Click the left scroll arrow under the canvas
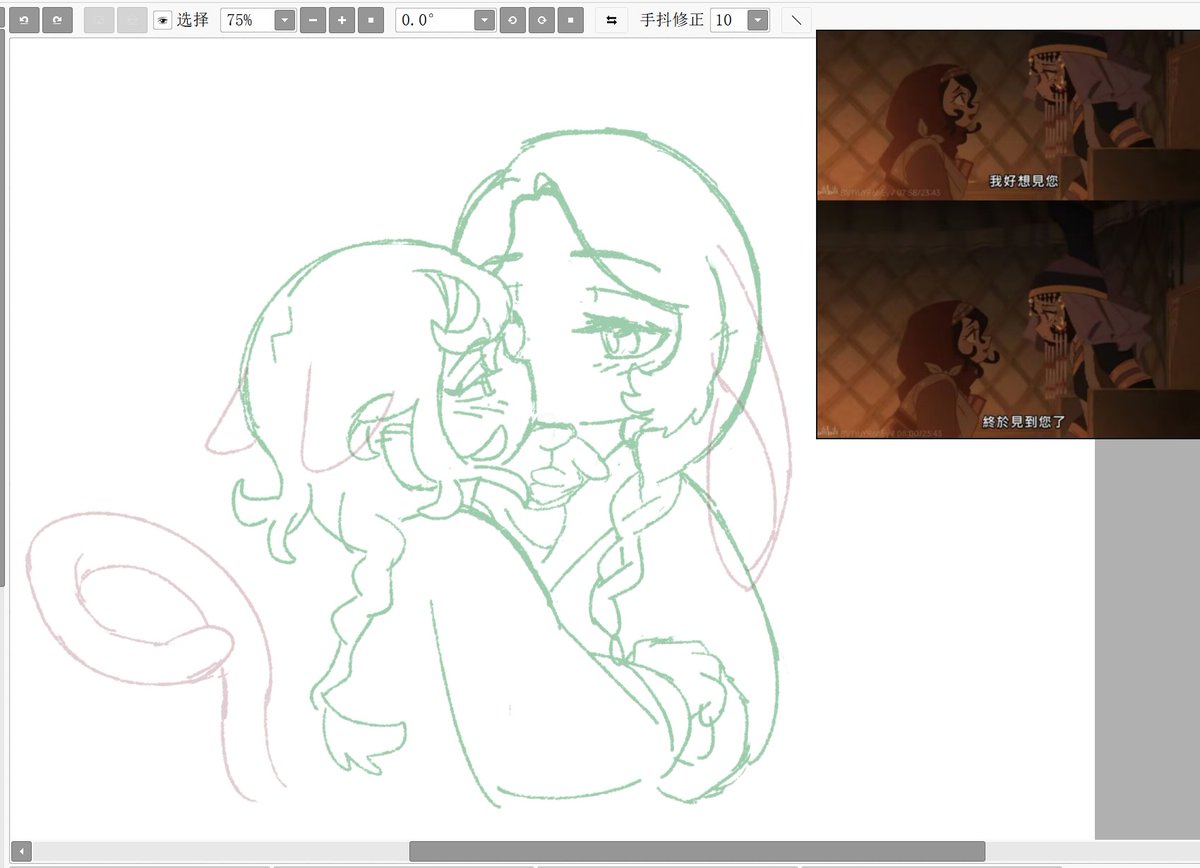Screen dimensions: 1200x868 pos(21,851)
